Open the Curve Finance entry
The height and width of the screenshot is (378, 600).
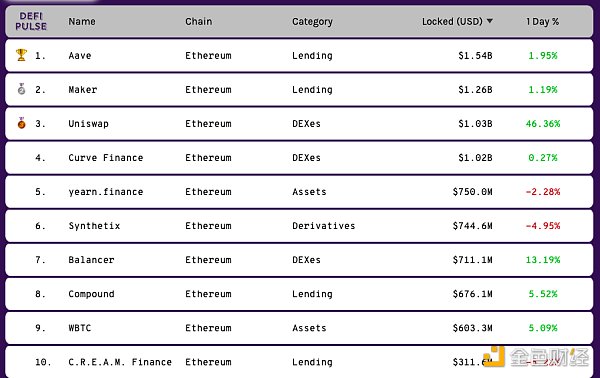(106, 158)
